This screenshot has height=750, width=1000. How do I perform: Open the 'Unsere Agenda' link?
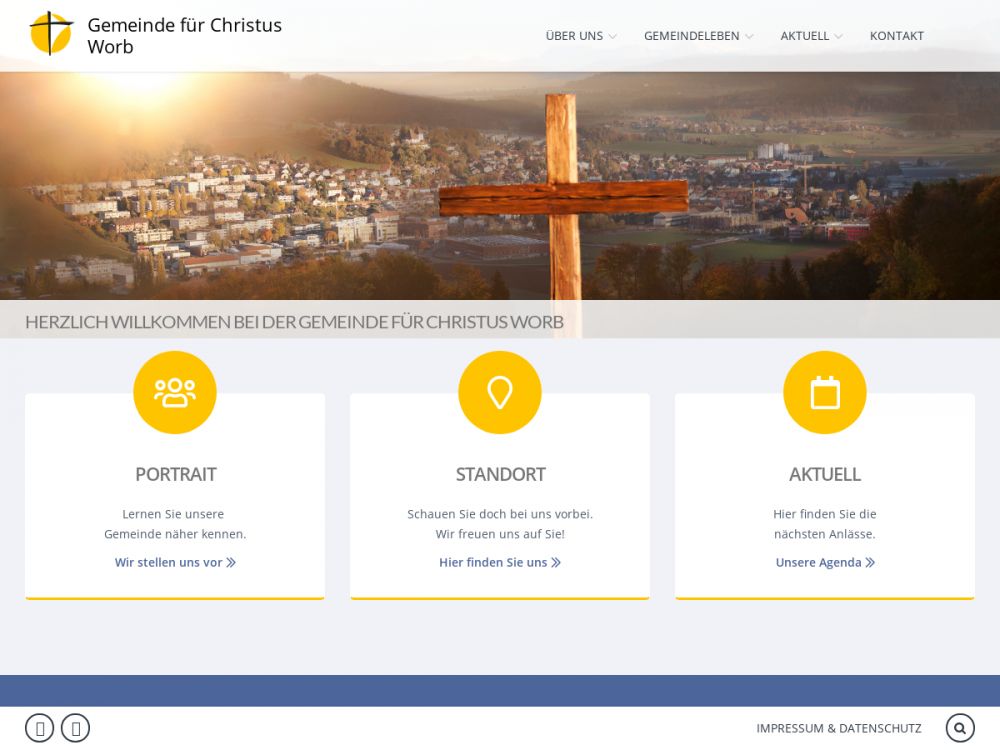[x=825, y=562]
